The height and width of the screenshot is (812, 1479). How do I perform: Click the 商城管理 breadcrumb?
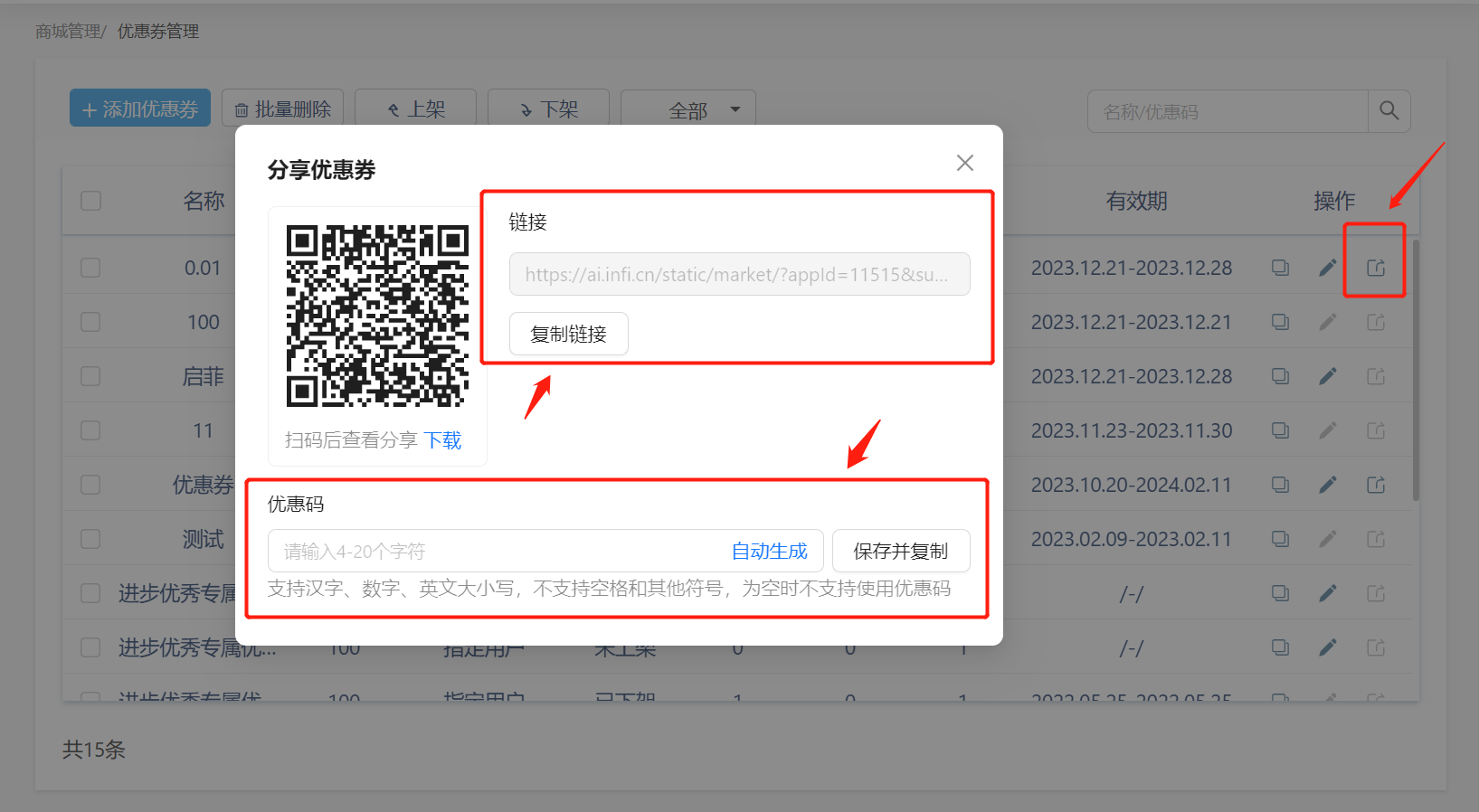click(68, 32)
